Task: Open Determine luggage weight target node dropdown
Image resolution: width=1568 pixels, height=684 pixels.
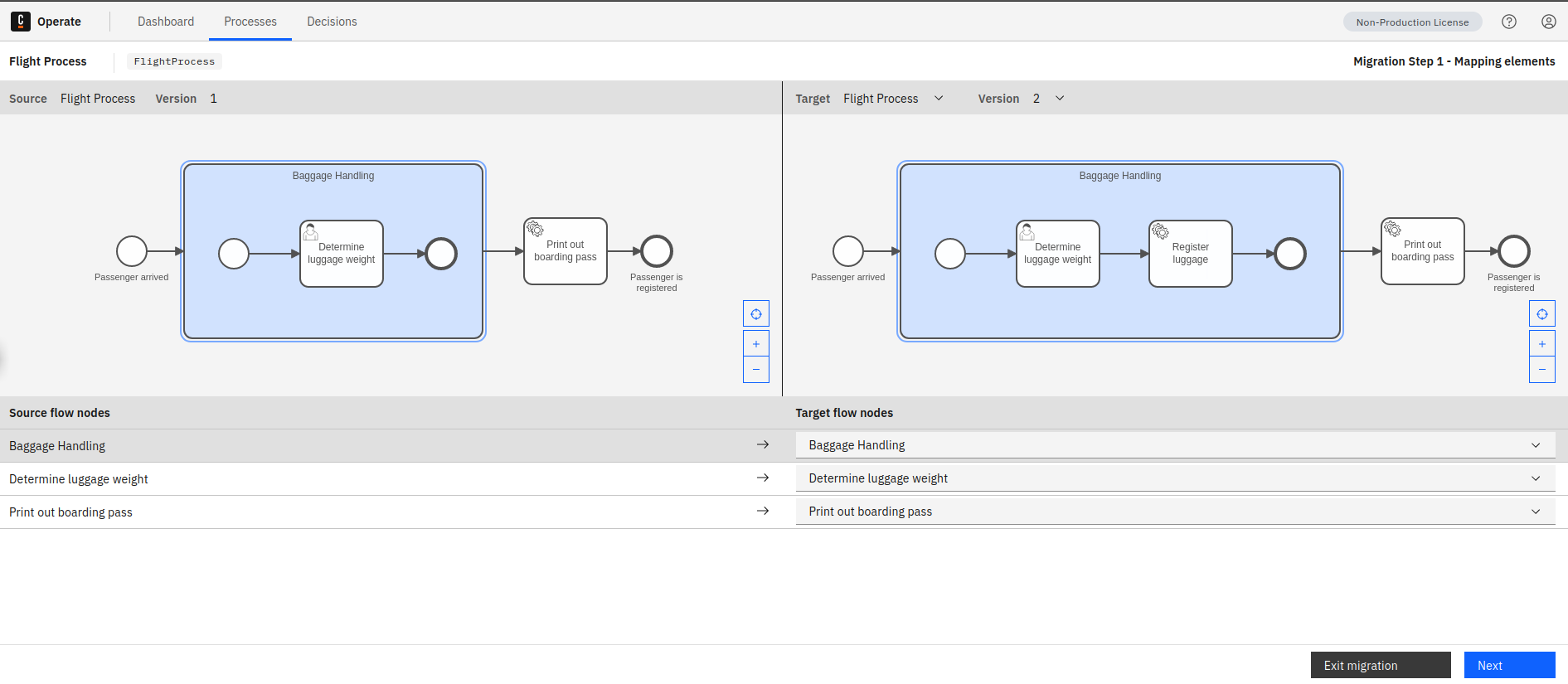Action: [1175, 478]
